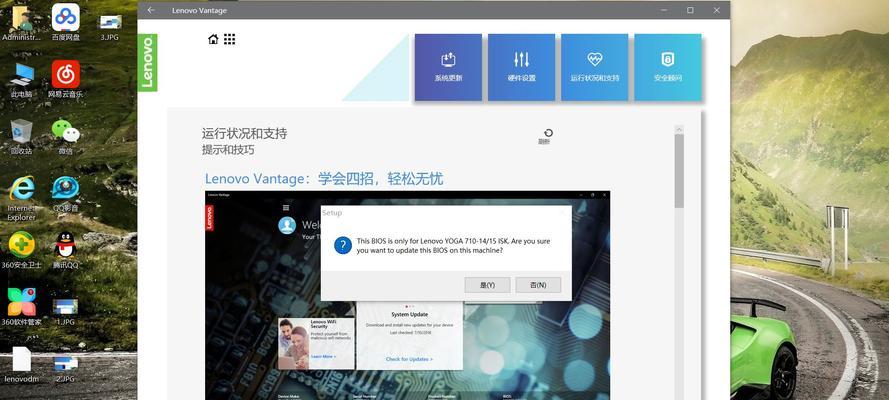Click the article title 学会四招,轻松无忧

click(380, 179)
